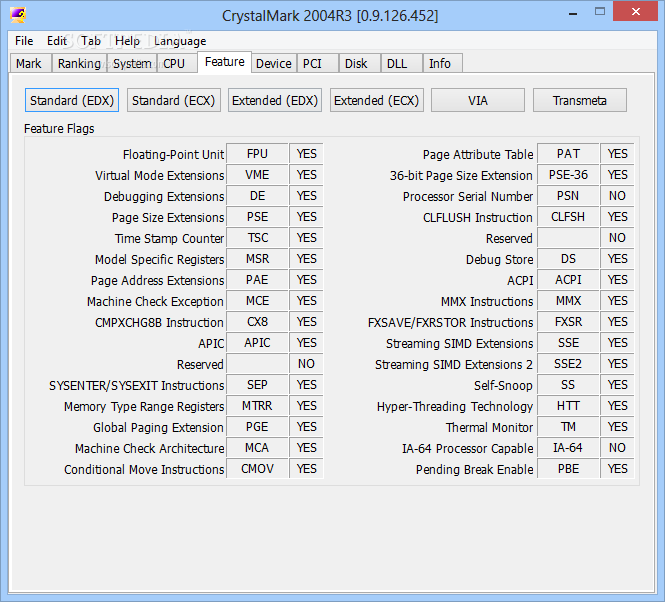The image size is (665, 602).
Task: Click the PAE abbreviation cell
Action: 257,280
